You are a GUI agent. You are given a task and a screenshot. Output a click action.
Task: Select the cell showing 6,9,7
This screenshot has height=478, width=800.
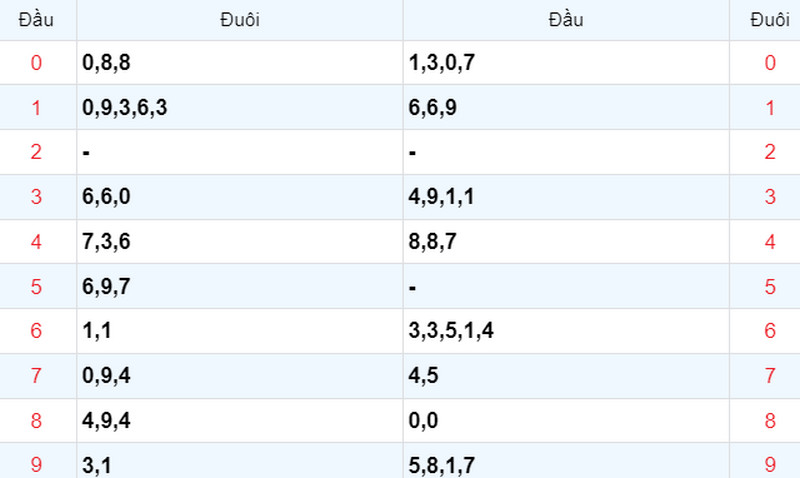(240, 286)
